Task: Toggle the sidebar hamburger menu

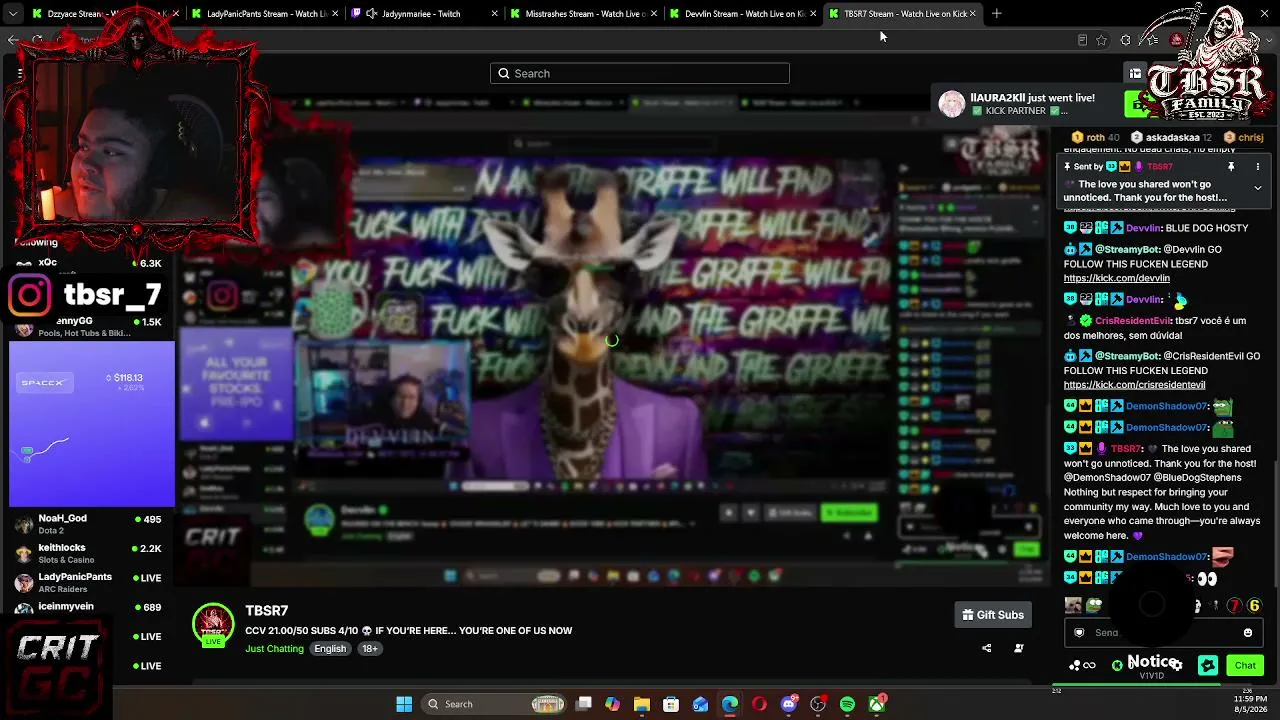Action: click(19, 73)
